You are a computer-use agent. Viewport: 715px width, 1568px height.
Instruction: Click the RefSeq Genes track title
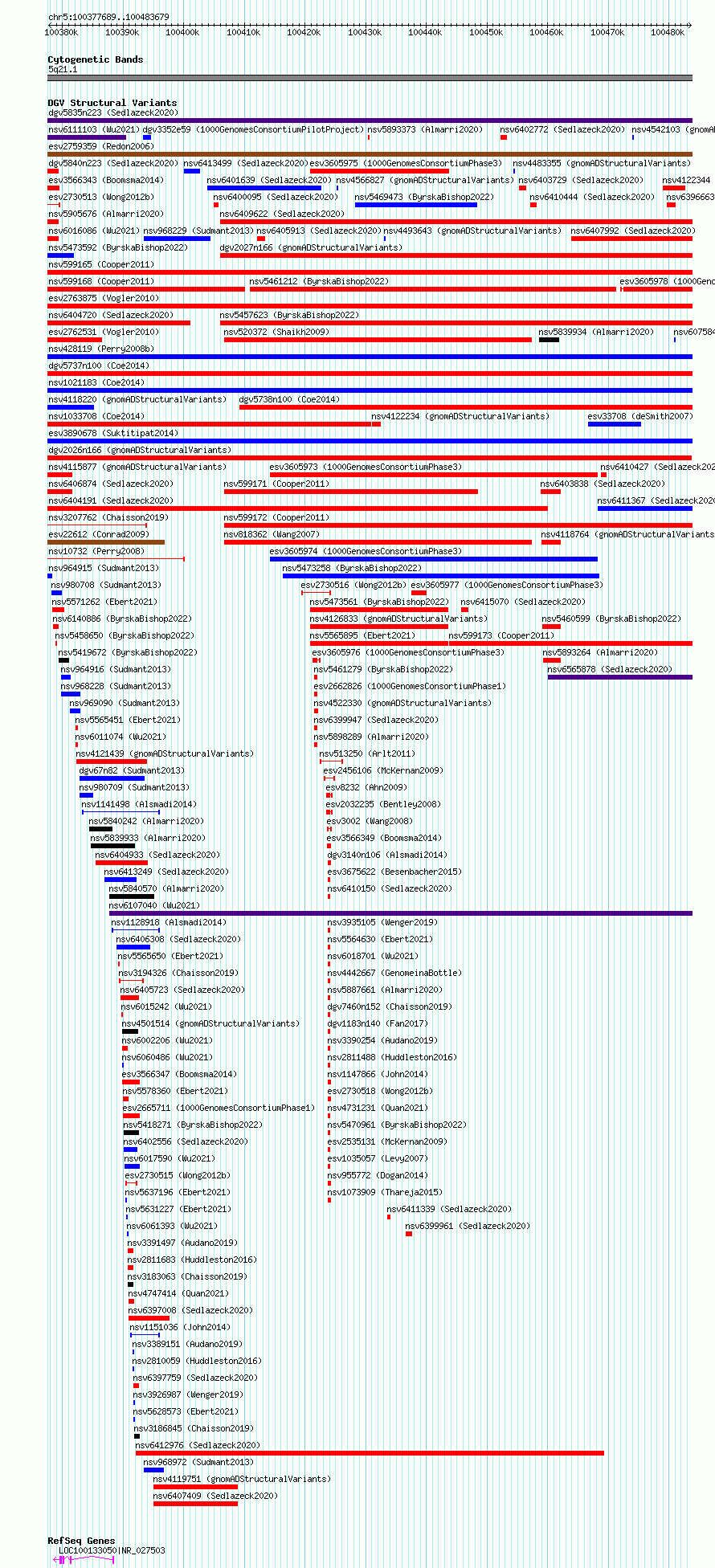pos(81,1541)
